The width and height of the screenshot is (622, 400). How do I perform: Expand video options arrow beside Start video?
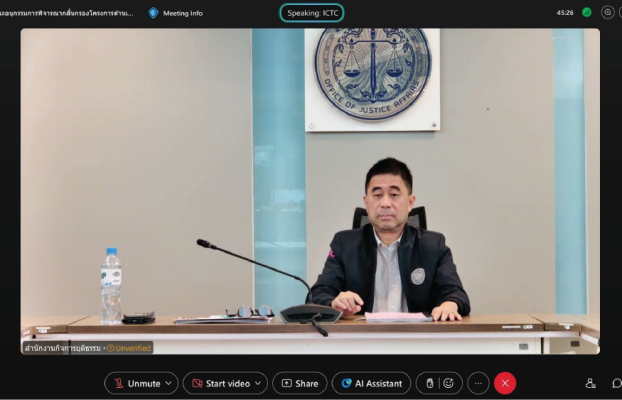[259, 383]
